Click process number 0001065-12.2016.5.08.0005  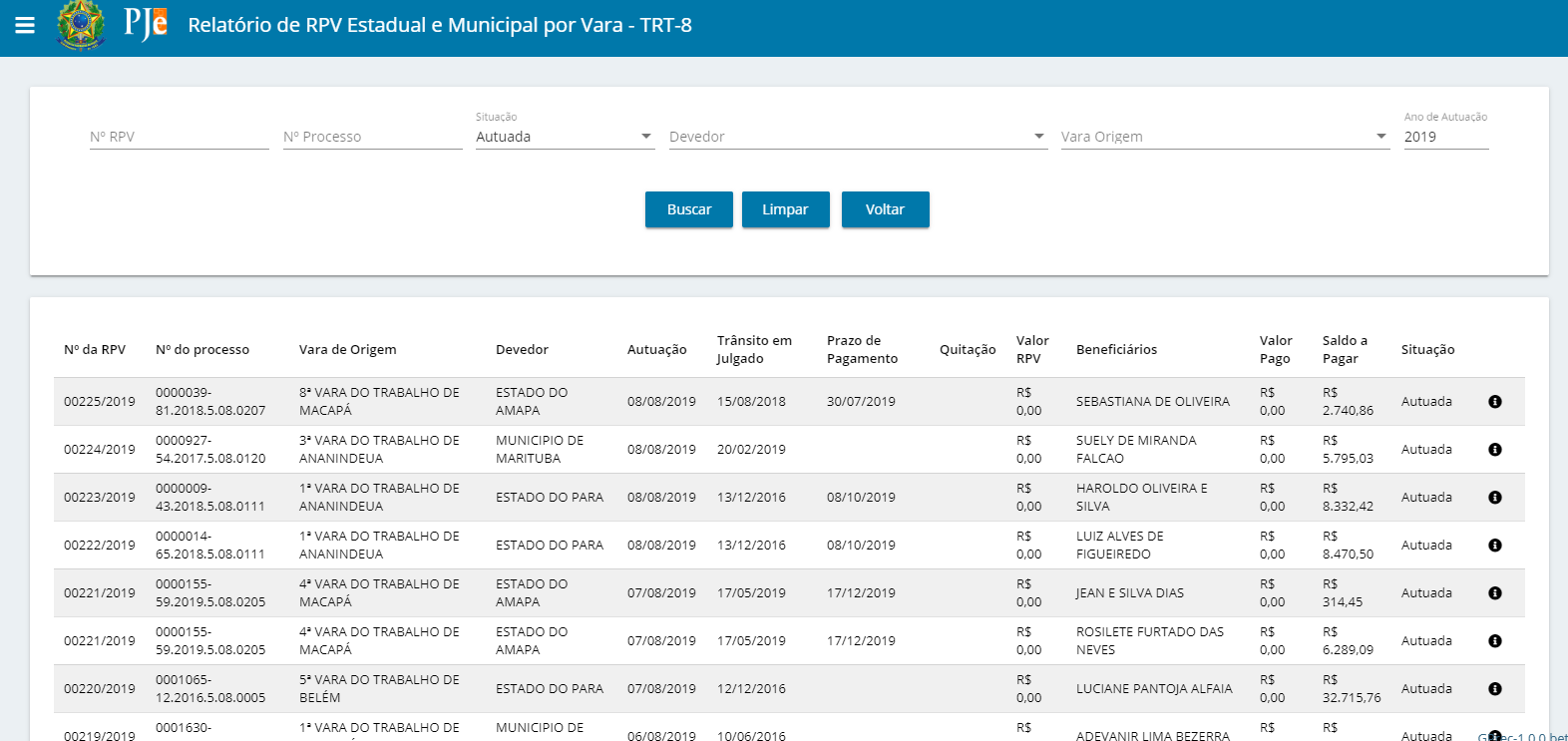coord(210,689)
